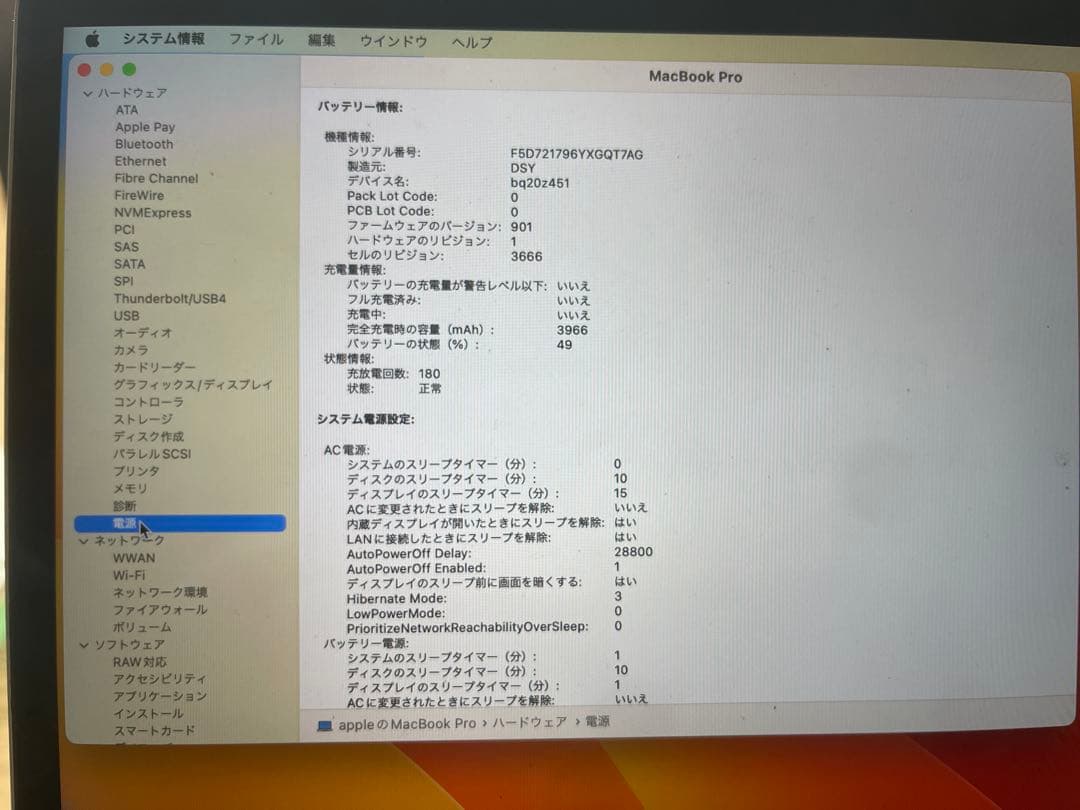
Task: Open the システム情報 menu
Action: 163,39
